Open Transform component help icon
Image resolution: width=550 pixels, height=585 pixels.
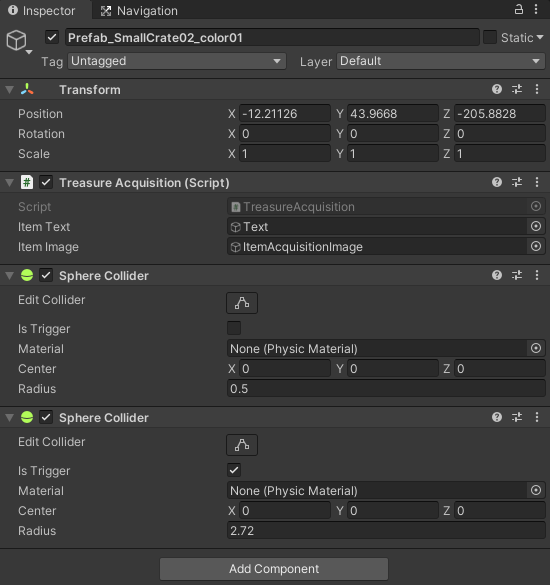pyautogui.click(x=497, y=89)
